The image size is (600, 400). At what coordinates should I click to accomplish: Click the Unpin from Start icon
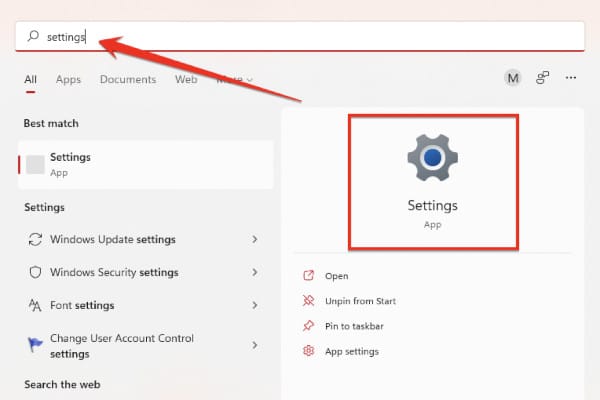308,301
